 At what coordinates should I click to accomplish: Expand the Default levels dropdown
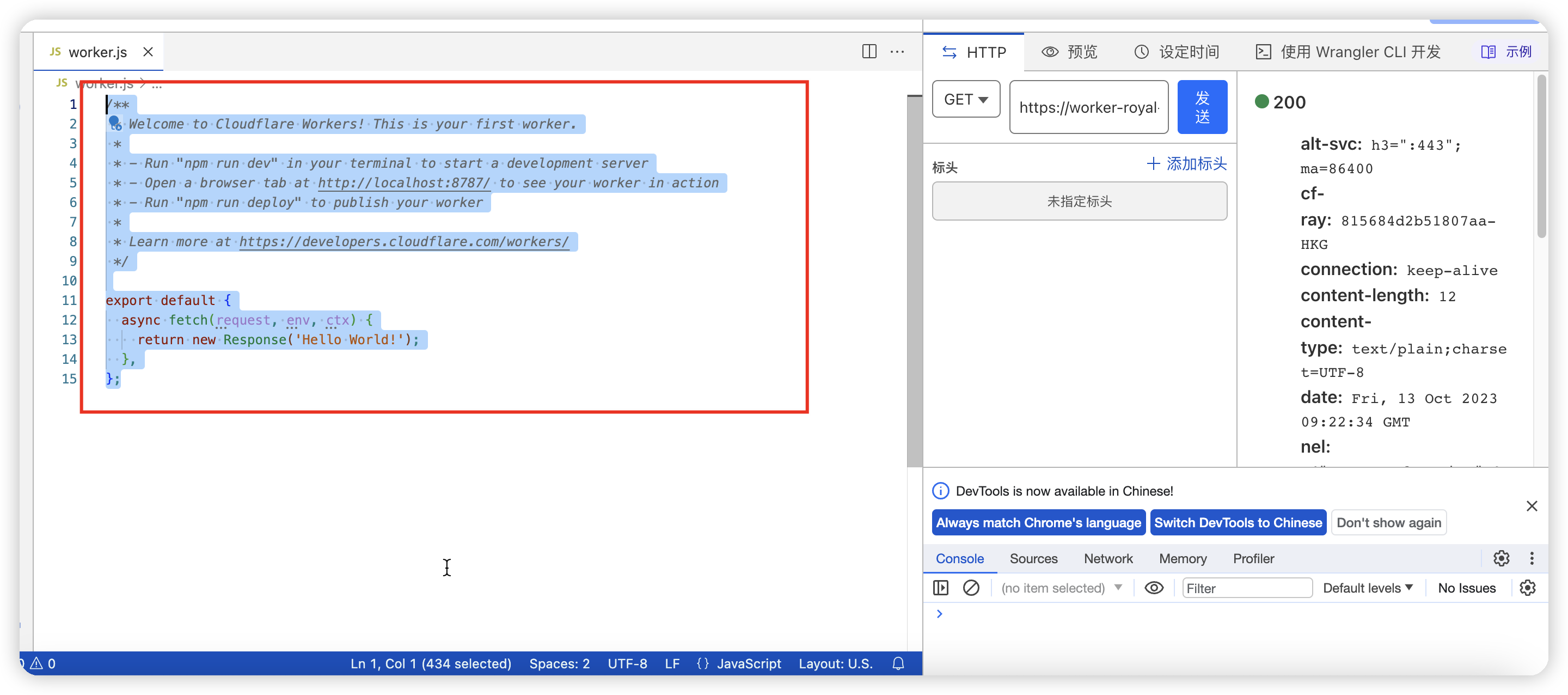pyautogui.click(x=1367, y=588)
